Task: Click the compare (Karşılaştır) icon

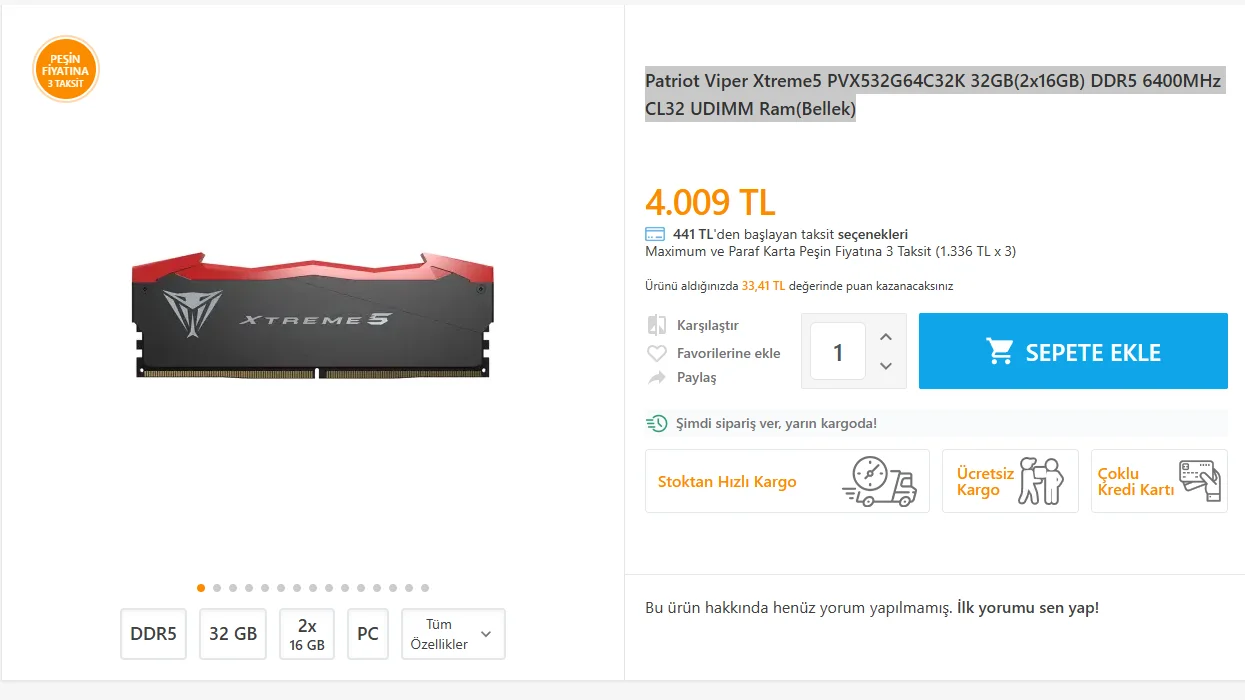Action: pyautogui.click(x=657, y=325)
